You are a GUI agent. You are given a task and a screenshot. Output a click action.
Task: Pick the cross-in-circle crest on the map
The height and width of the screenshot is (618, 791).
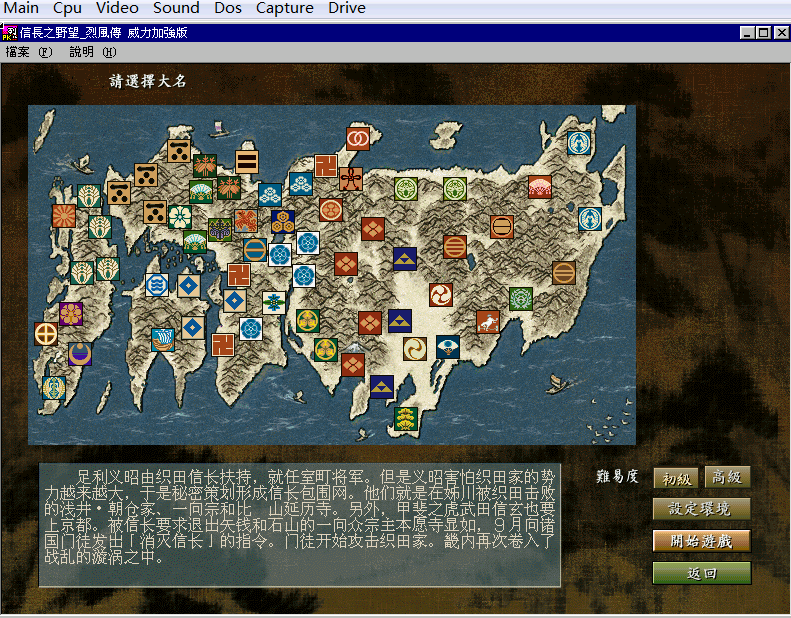46,333
